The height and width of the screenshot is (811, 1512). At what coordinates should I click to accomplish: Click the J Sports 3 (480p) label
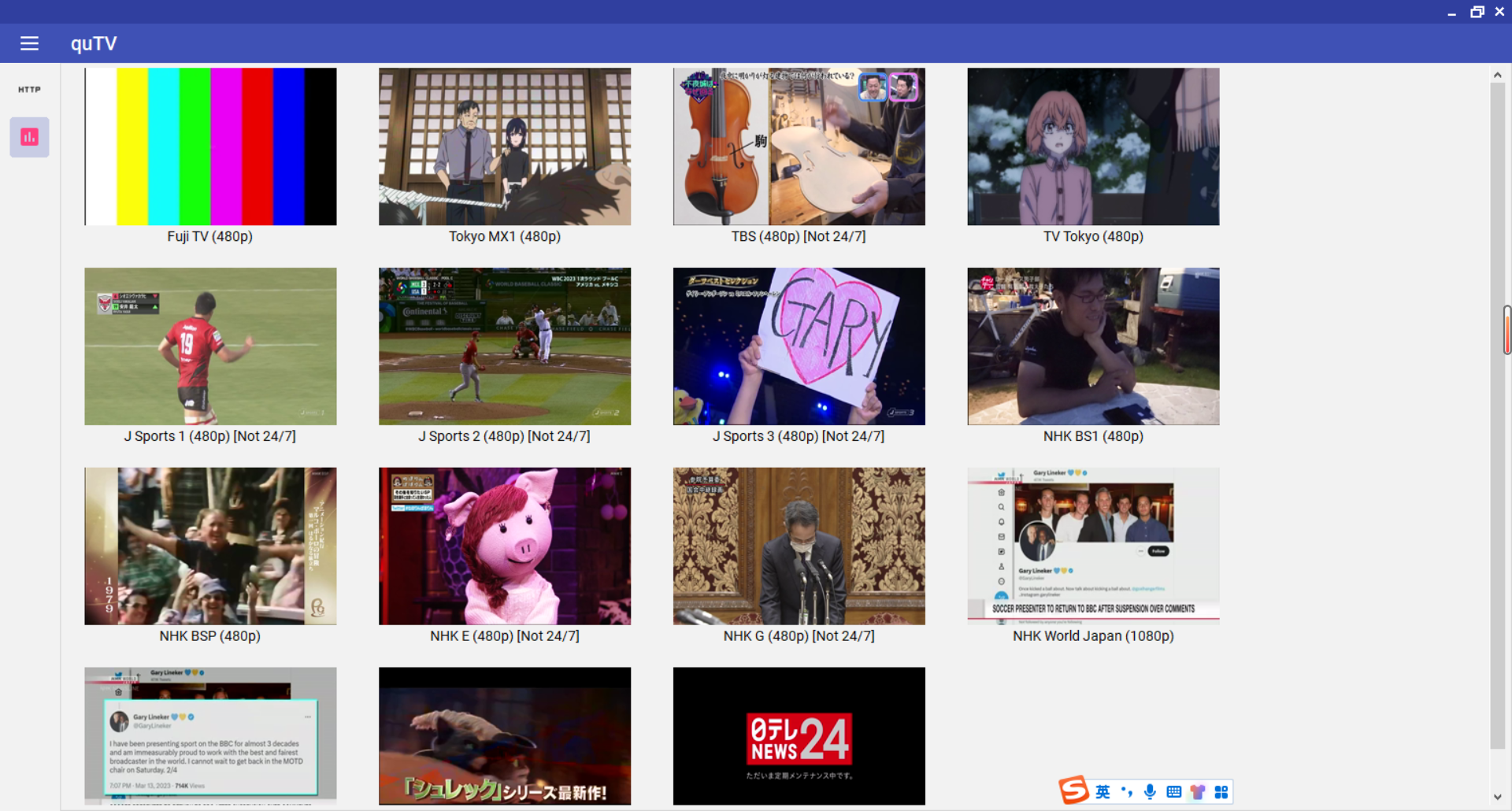pyautogui.click(x=799, y=436)
